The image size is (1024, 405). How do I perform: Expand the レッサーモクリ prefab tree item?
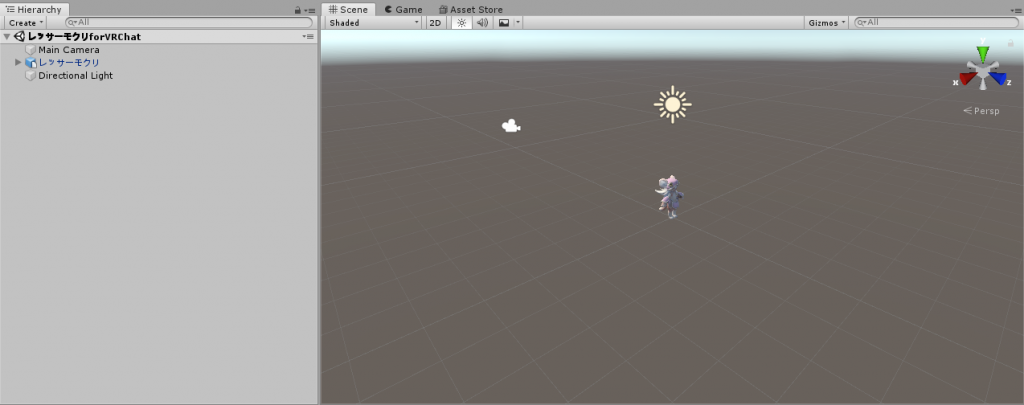coord(18,63)
